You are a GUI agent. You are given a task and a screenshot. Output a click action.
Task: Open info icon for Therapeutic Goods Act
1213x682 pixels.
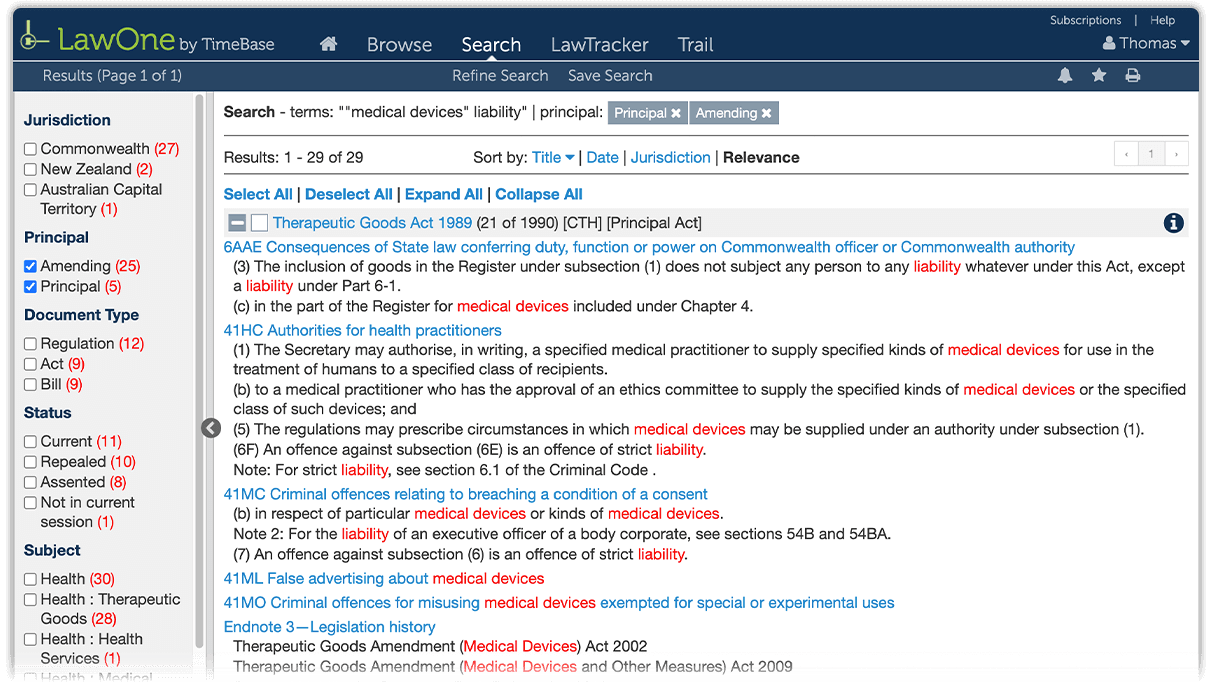pos(1173,223)
